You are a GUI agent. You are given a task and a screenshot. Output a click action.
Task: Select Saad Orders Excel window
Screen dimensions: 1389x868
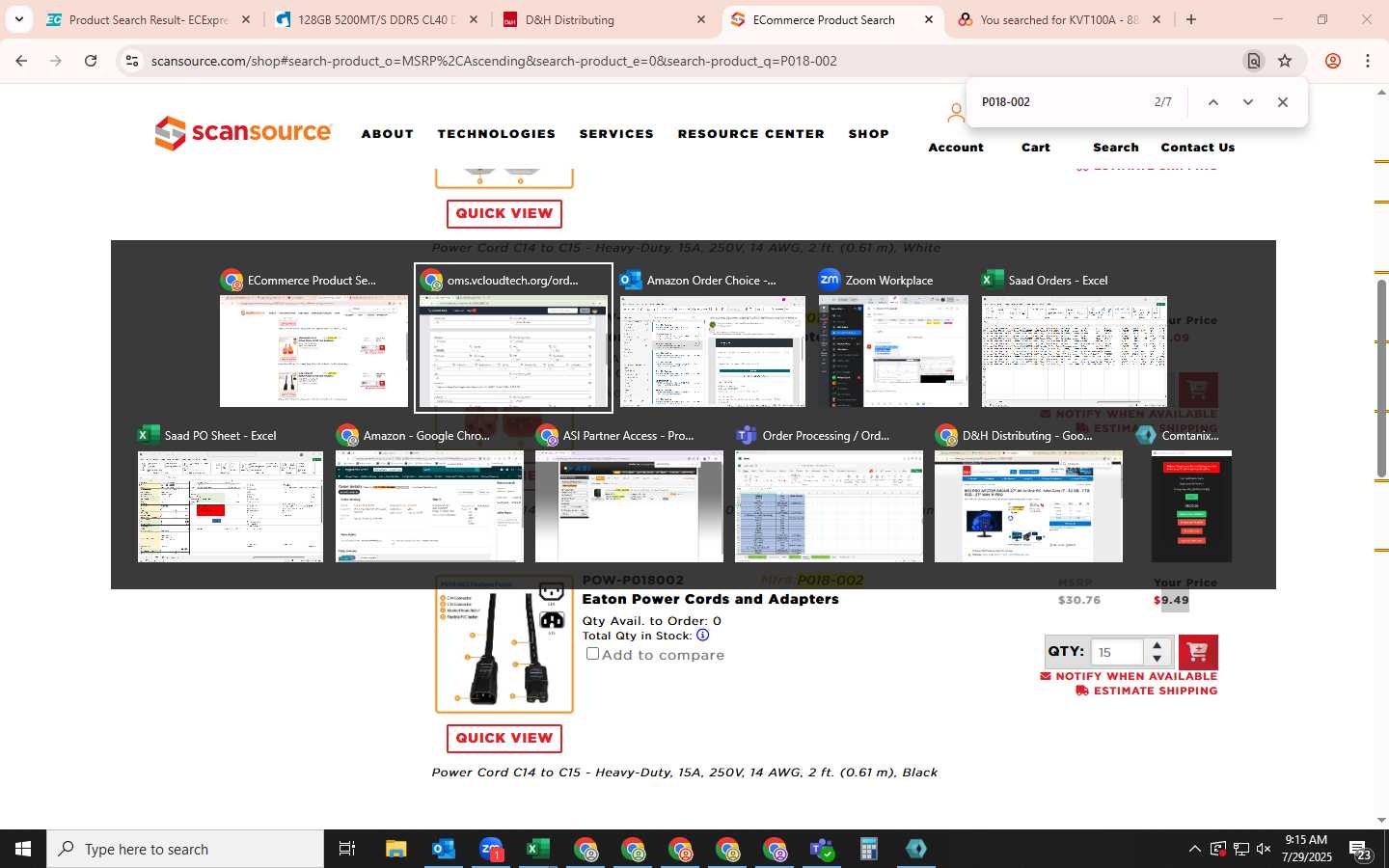1074,339
